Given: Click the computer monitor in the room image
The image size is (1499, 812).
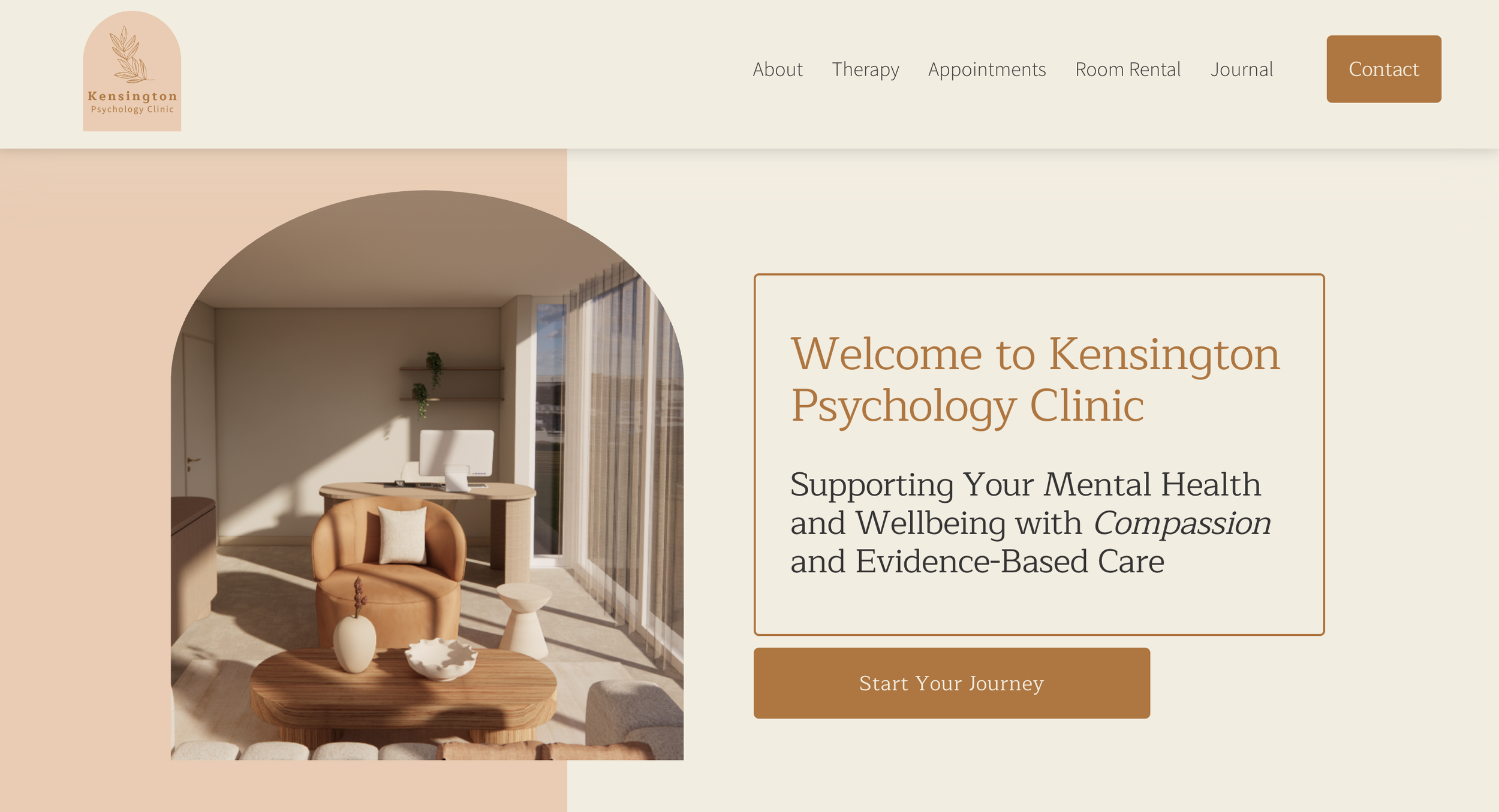Looking at the screenshot, I should click(456, 458).
